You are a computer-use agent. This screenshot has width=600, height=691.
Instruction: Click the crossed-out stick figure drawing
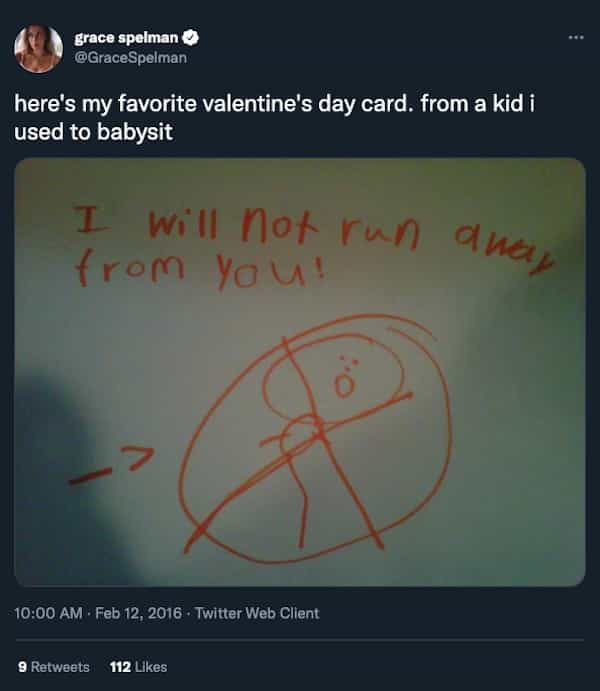(x=315, y=438)
